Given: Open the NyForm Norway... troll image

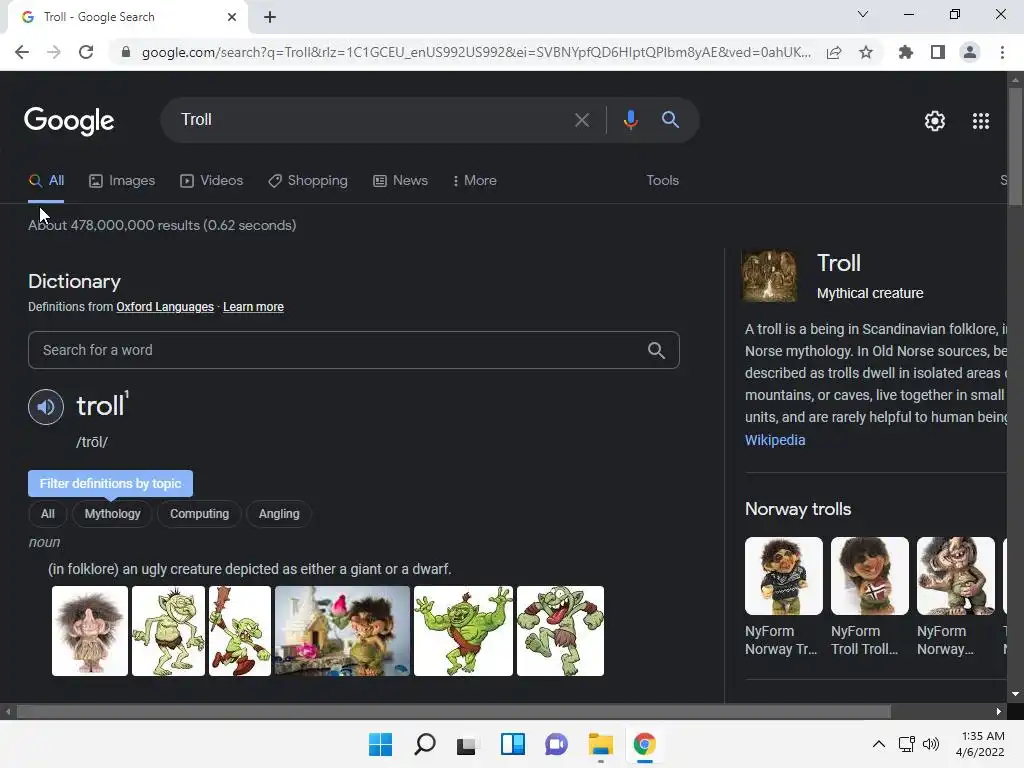Looking at the screenshot, I should pos(955,576).
